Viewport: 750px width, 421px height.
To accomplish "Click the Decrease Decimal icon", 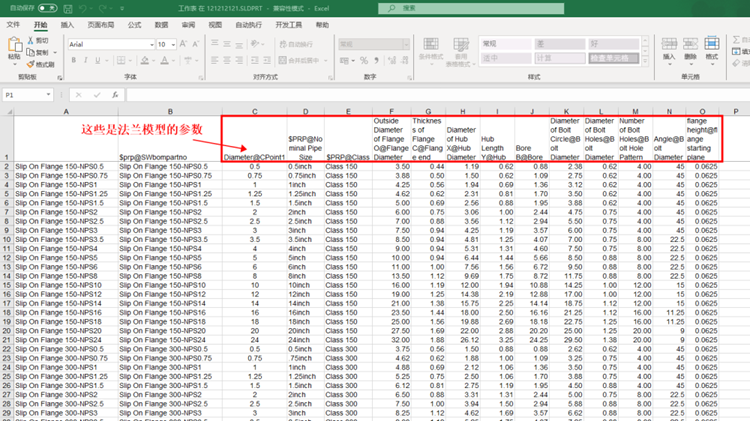I will 405,60.
